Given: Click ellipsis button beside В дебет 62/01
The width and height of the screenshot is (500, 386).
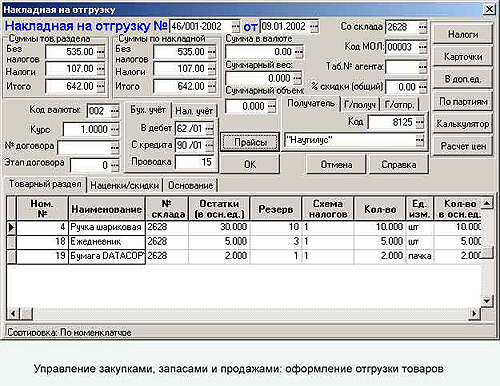Looking at the screenshot, I should pos(209,129).
